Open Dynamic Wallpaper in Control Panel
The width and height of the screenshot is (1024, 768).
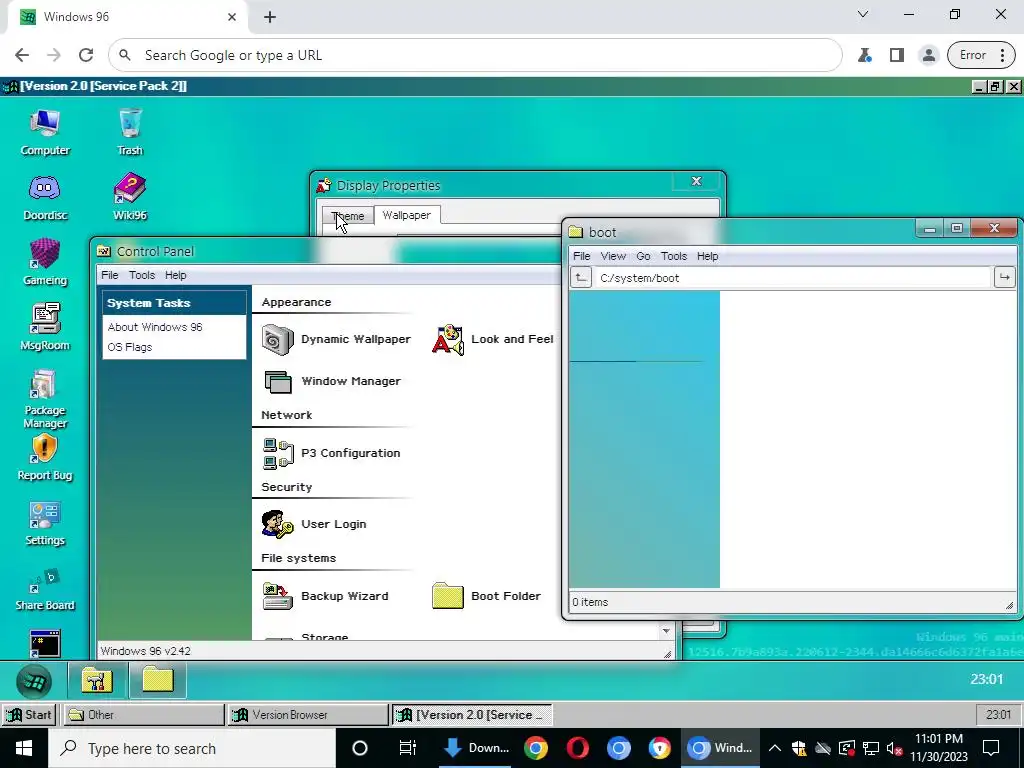[336, 340]
